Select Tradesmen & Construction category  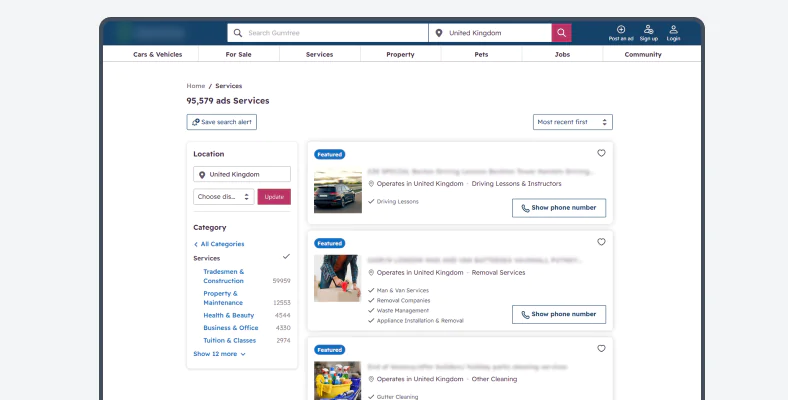pos(223,276)
